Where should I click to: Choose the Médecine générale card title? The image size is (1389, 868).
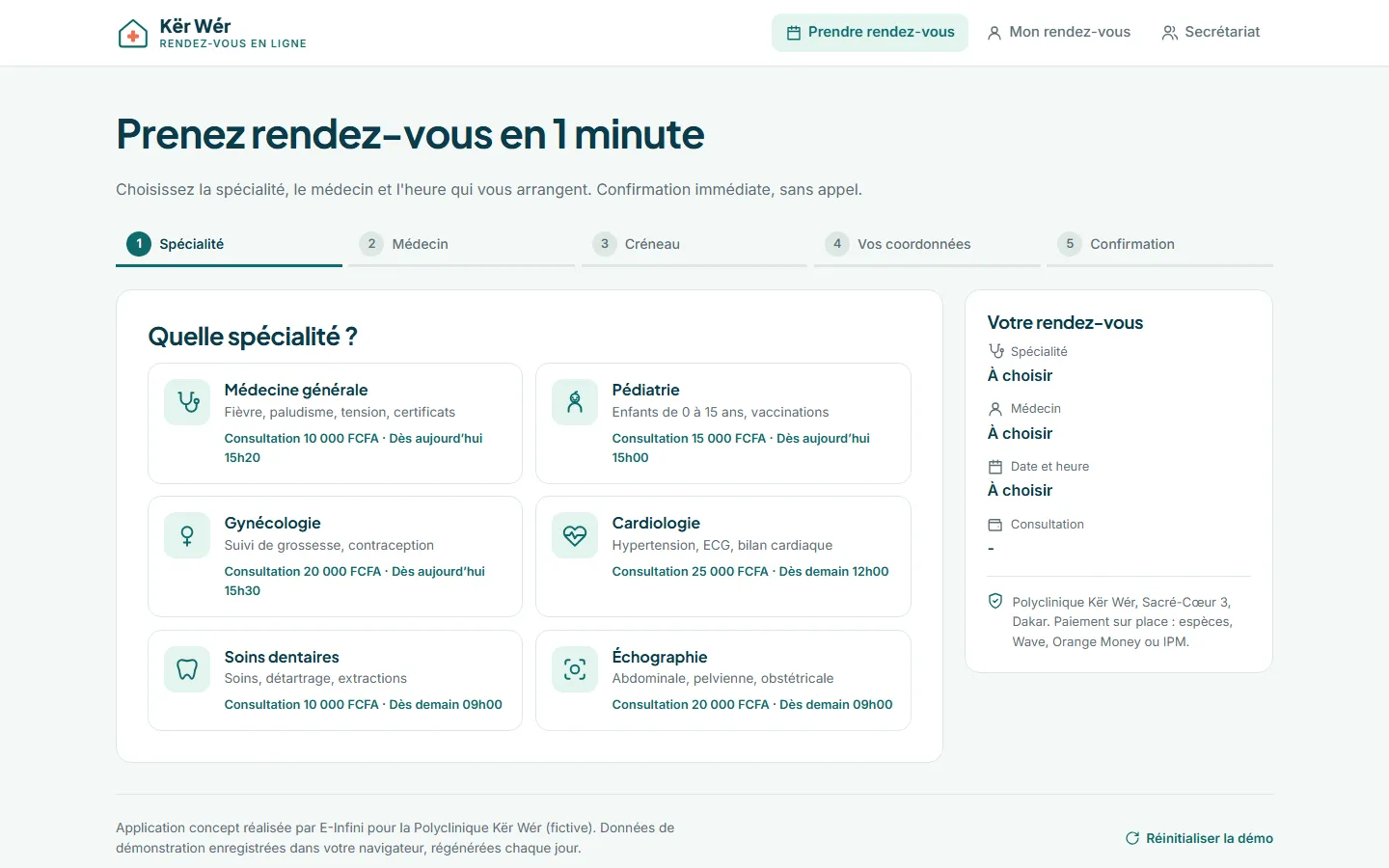296,390
